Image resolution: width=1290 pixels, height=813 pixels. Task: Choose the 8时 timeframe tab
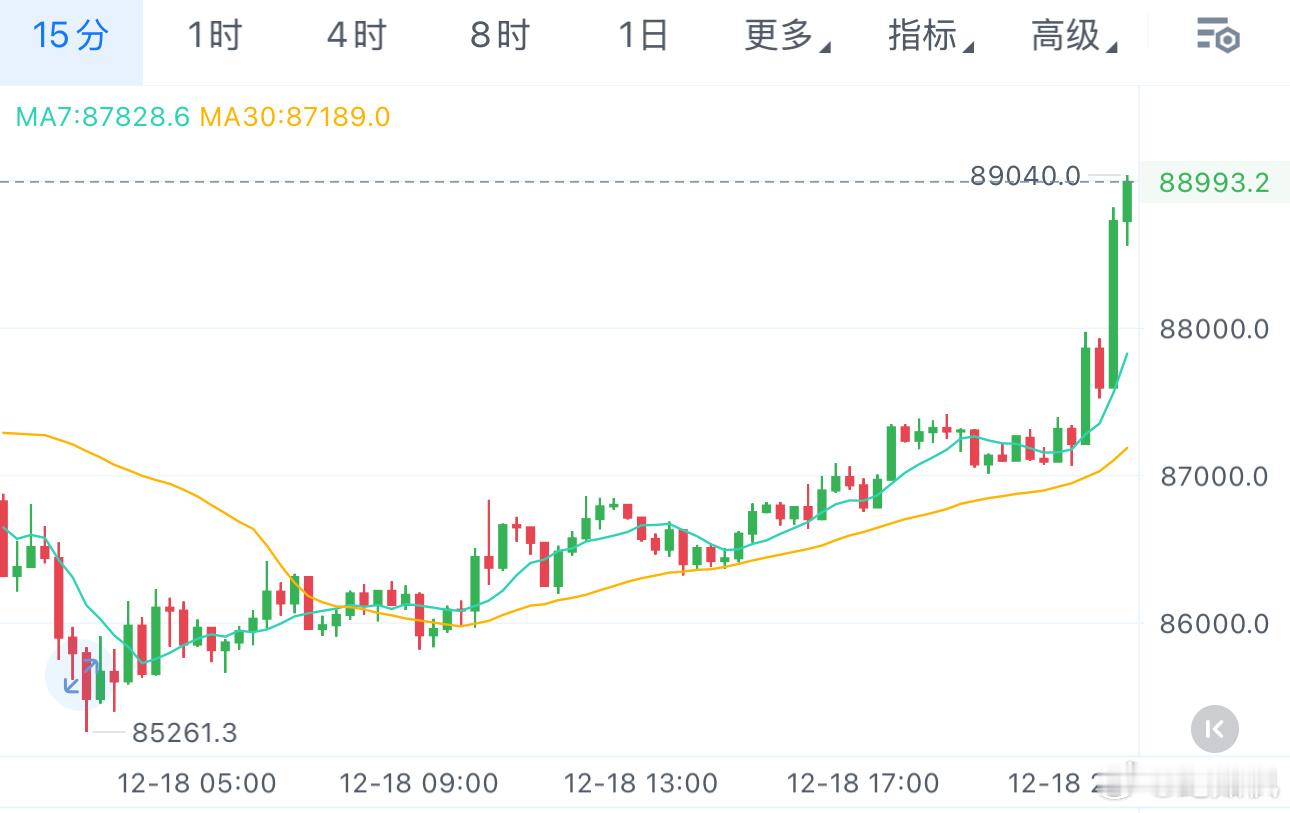click(499, 36)
